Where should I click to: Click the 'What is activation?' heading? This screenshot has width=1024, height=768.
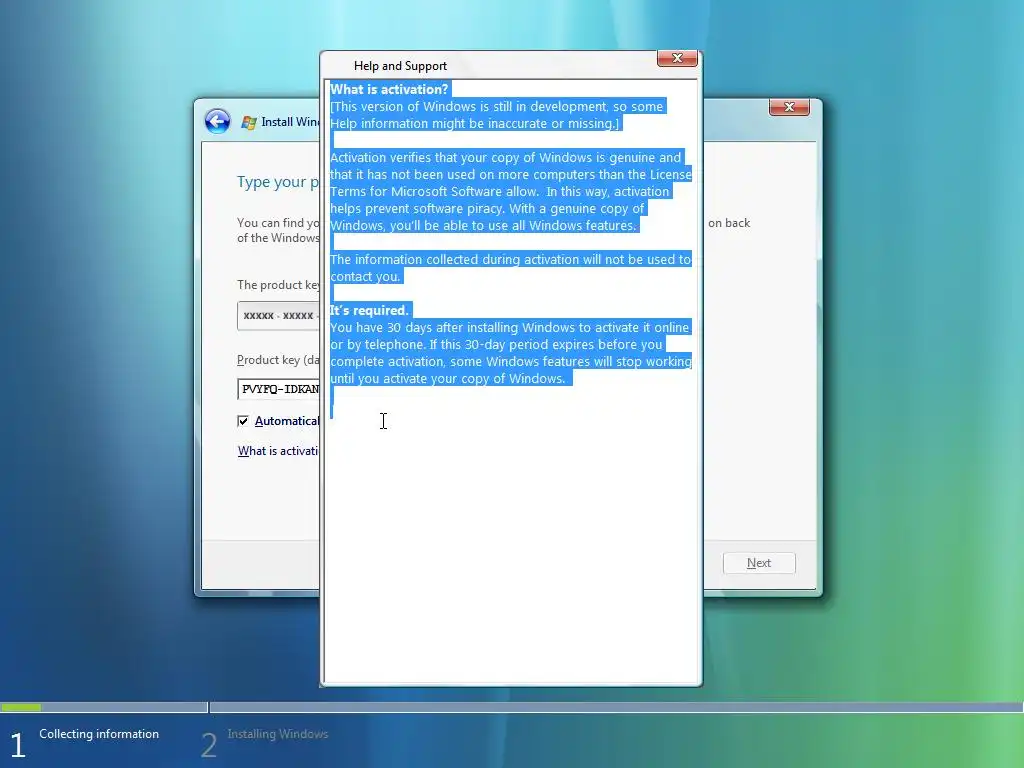point(389,89)
